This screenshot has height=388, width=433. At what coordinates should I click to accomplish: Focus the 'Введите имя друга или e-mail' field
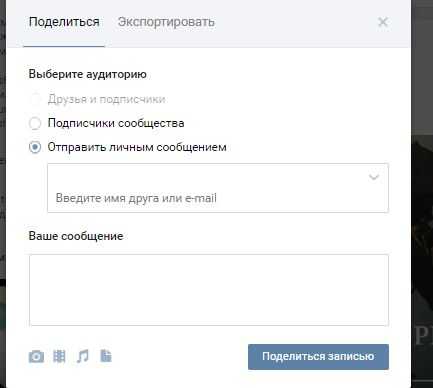tap(218, 188)
